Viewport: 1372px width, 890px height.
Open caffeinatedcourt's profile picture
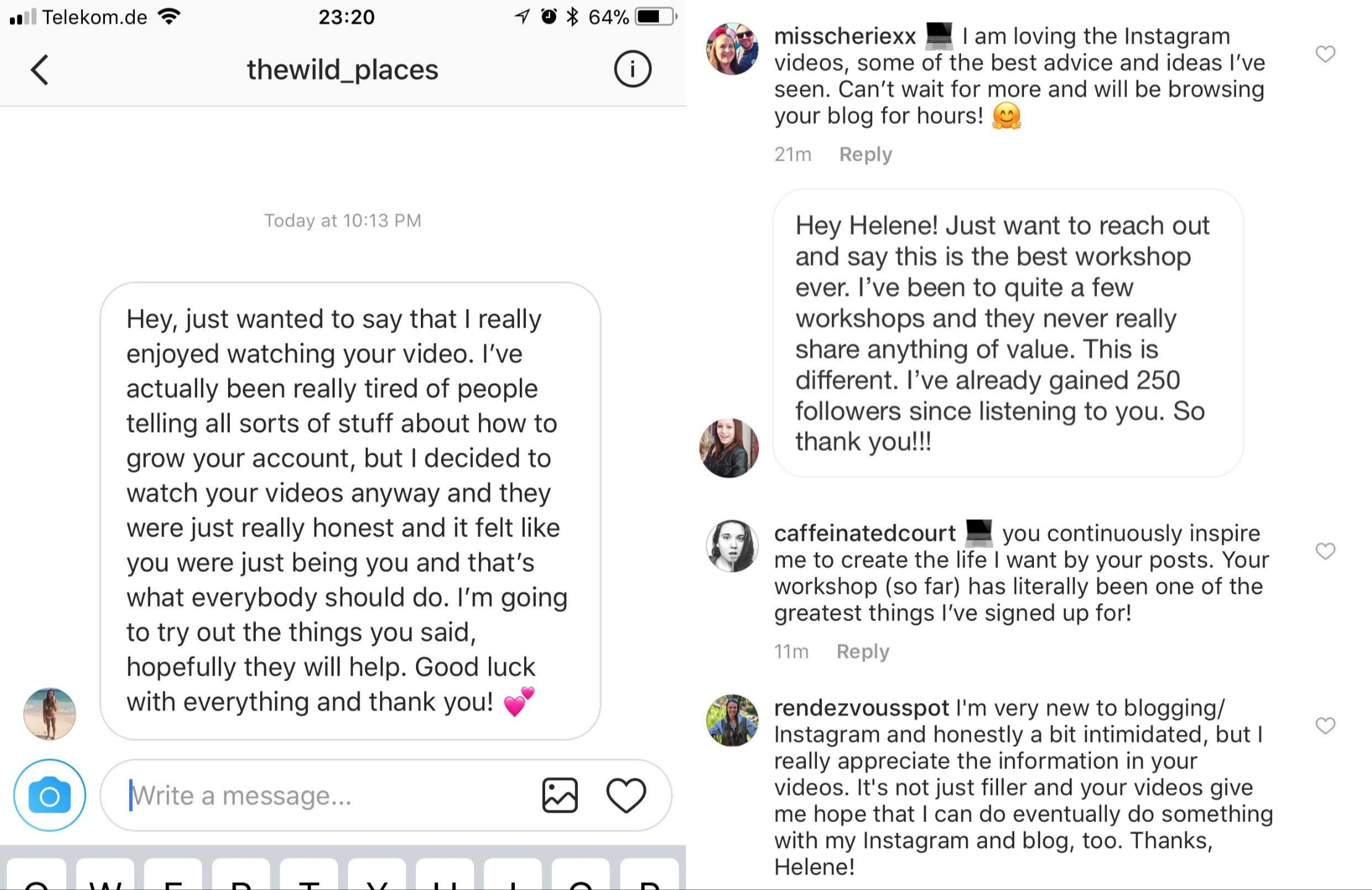click(x=732, y=546)
